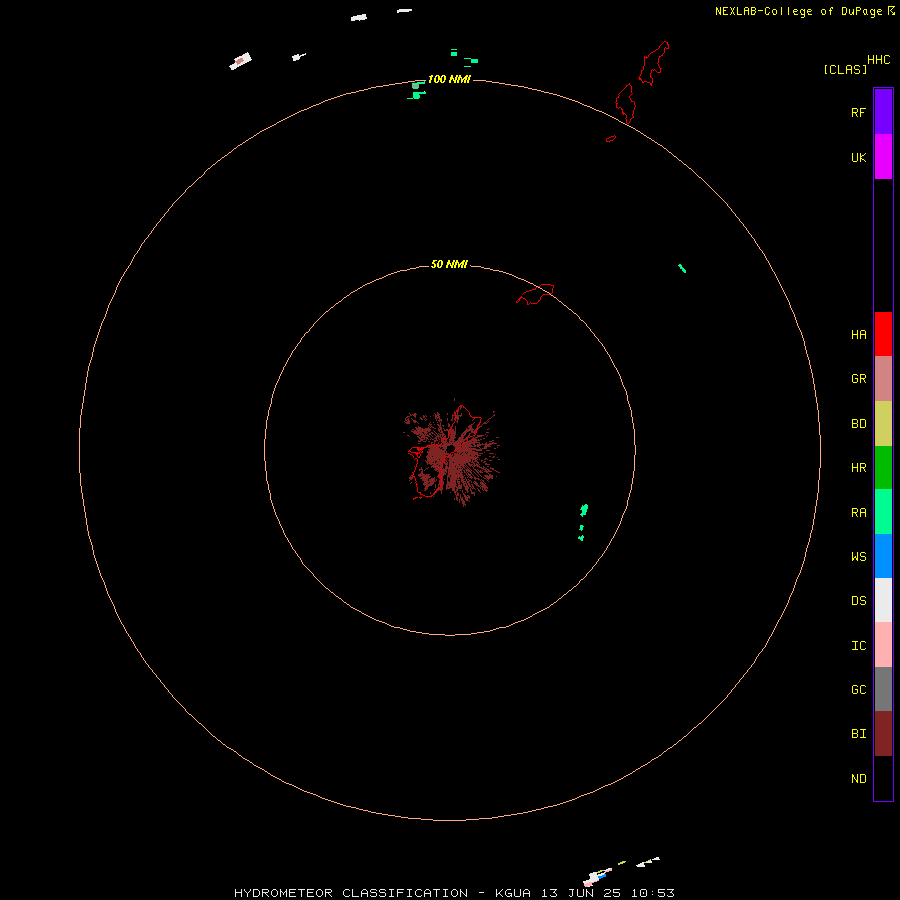Click the HR legend label
This screenshot has height=900, width=900.
coord(858,468)
